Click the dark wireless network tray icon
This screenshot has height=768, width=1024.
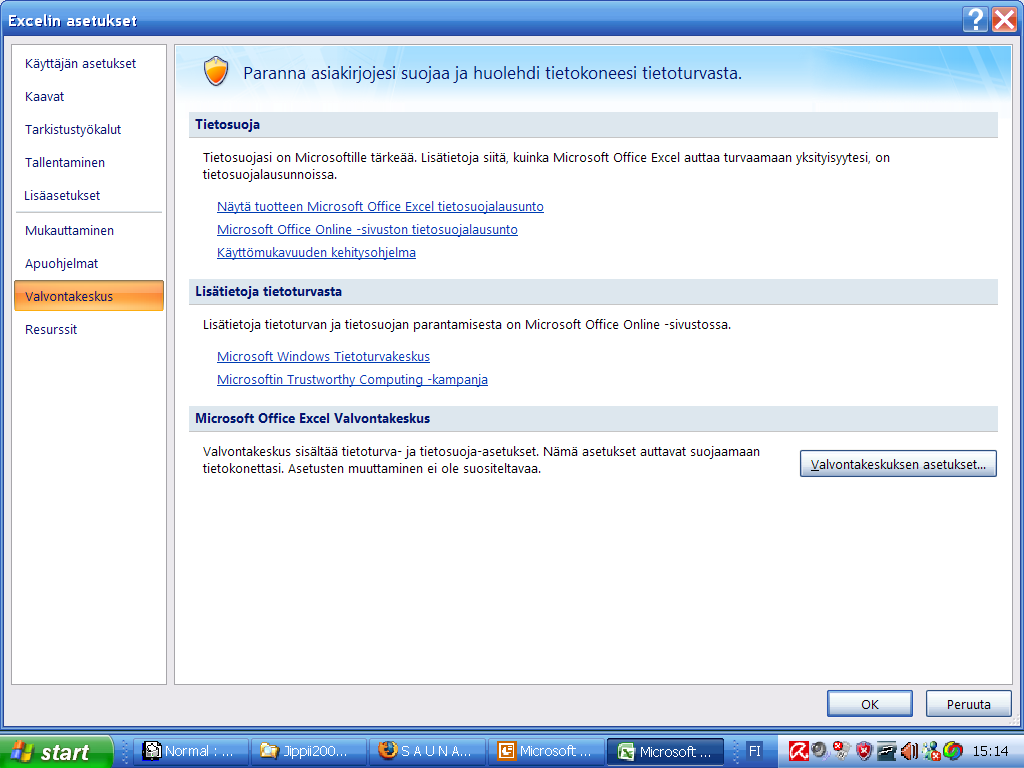coord(887,751)
